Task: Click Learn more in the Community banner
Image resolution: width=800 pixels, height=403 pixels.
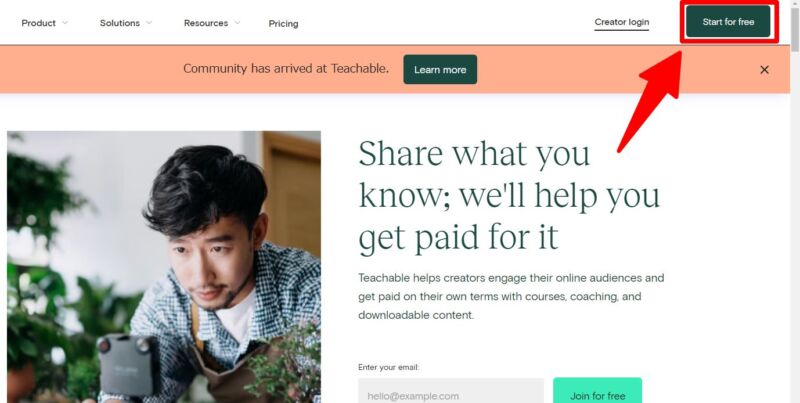Action: pyautogui.click(x=440, y=69)
